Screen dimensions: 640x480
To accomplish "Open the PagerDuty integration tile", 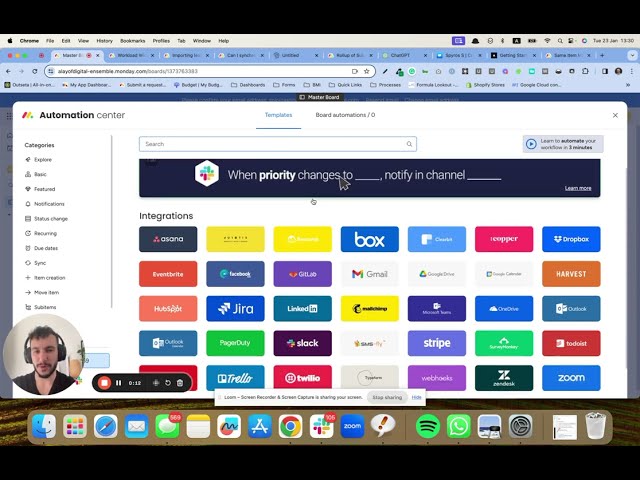I will [x=235, y=343].
